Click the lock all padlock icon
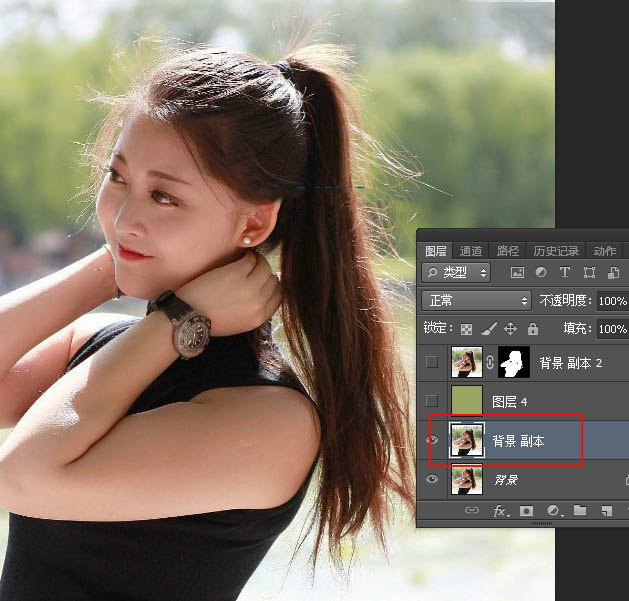The image size is (629, 601). [x=533, y=328]
